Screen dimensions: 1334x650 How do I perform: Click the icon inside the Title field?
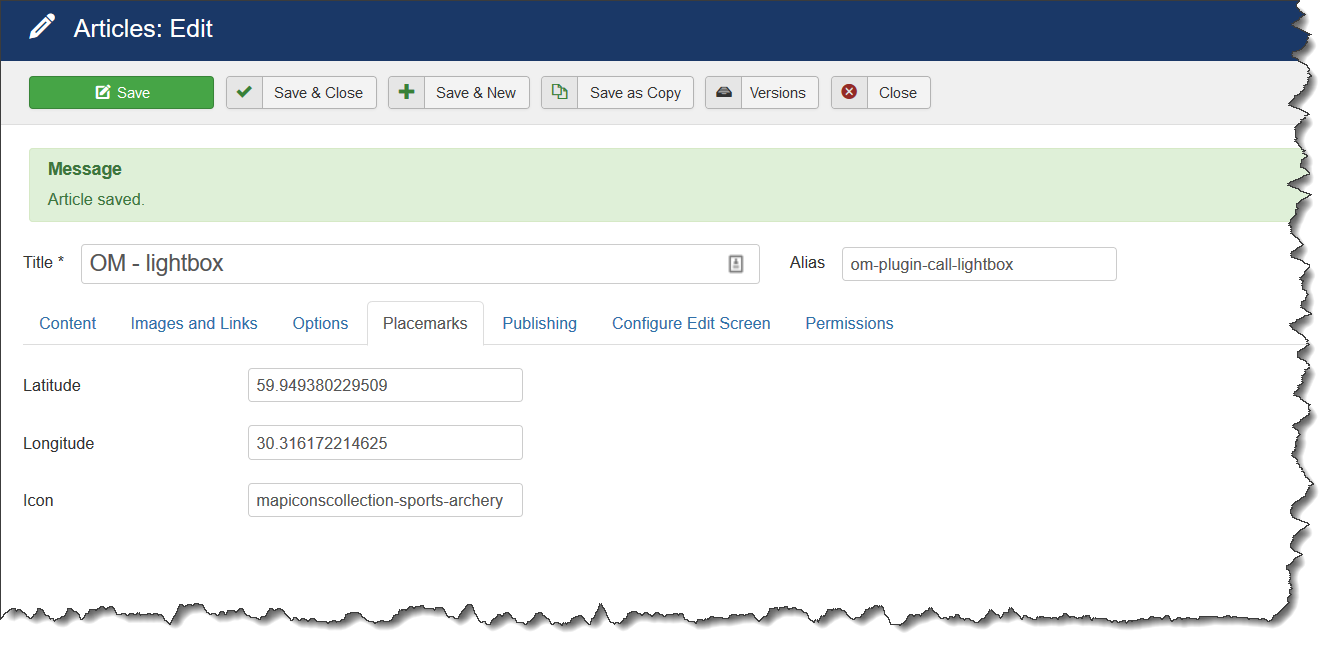tap(736, 264)
